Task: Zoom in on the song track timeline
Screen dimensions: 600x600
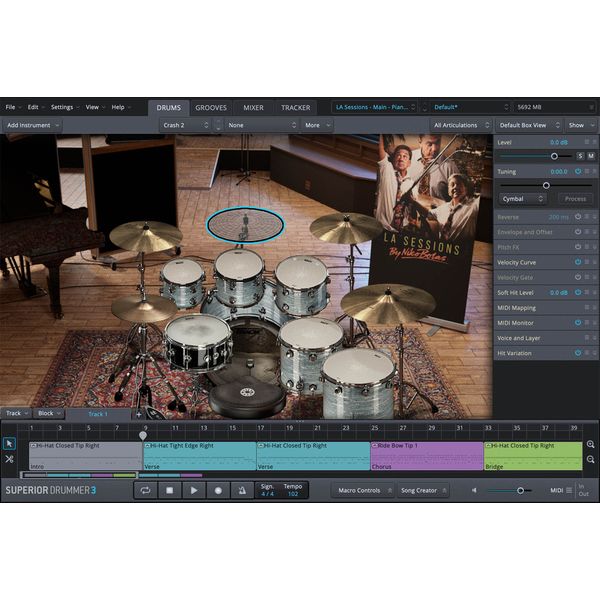Action: point(590,444)
